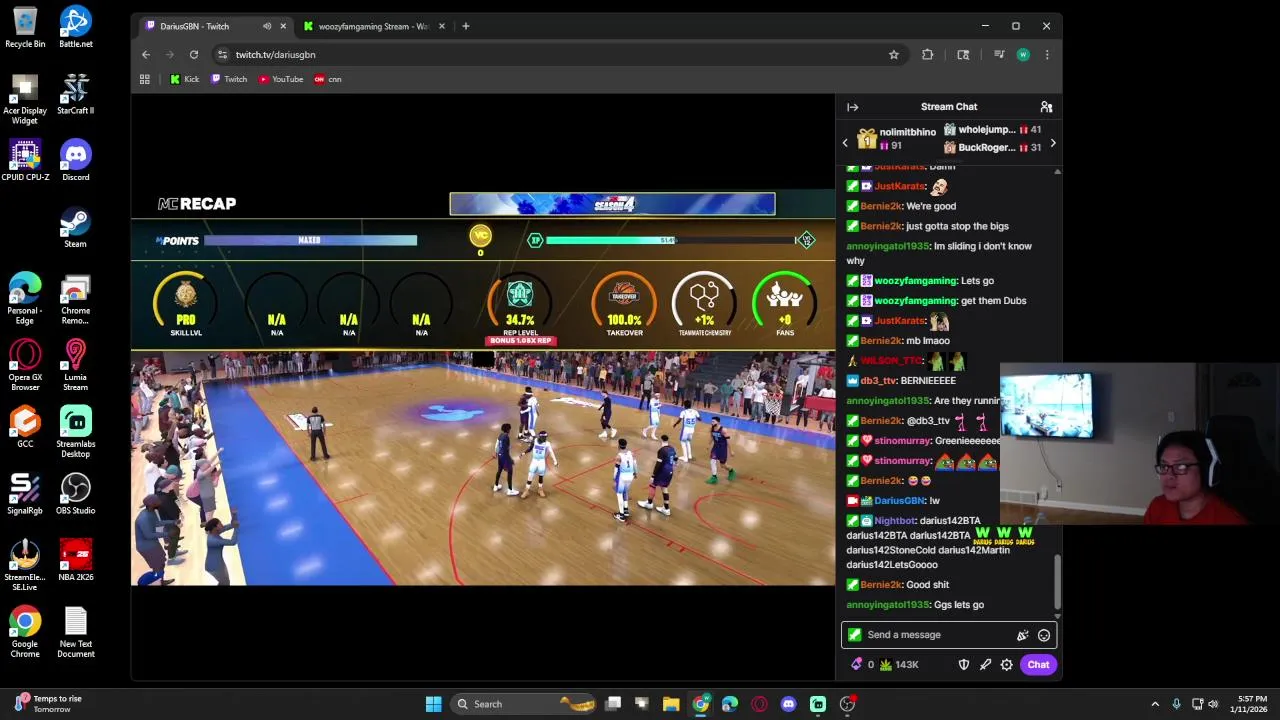Open channel points 143K balance
This screenshot has height=720, width=1280.
(x=899, y=665)
